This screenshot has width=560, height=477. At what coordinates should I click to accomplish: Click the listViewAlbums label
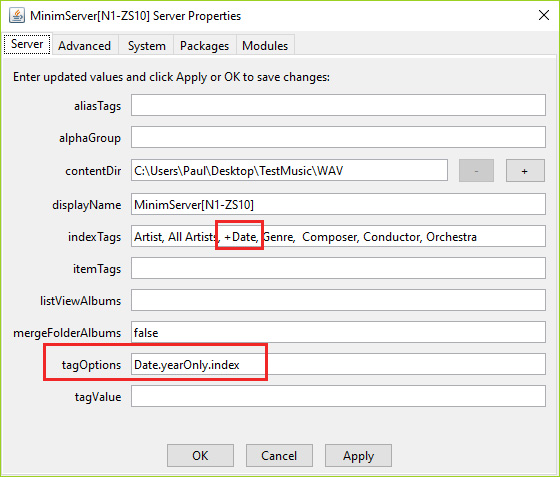point(81,301)
